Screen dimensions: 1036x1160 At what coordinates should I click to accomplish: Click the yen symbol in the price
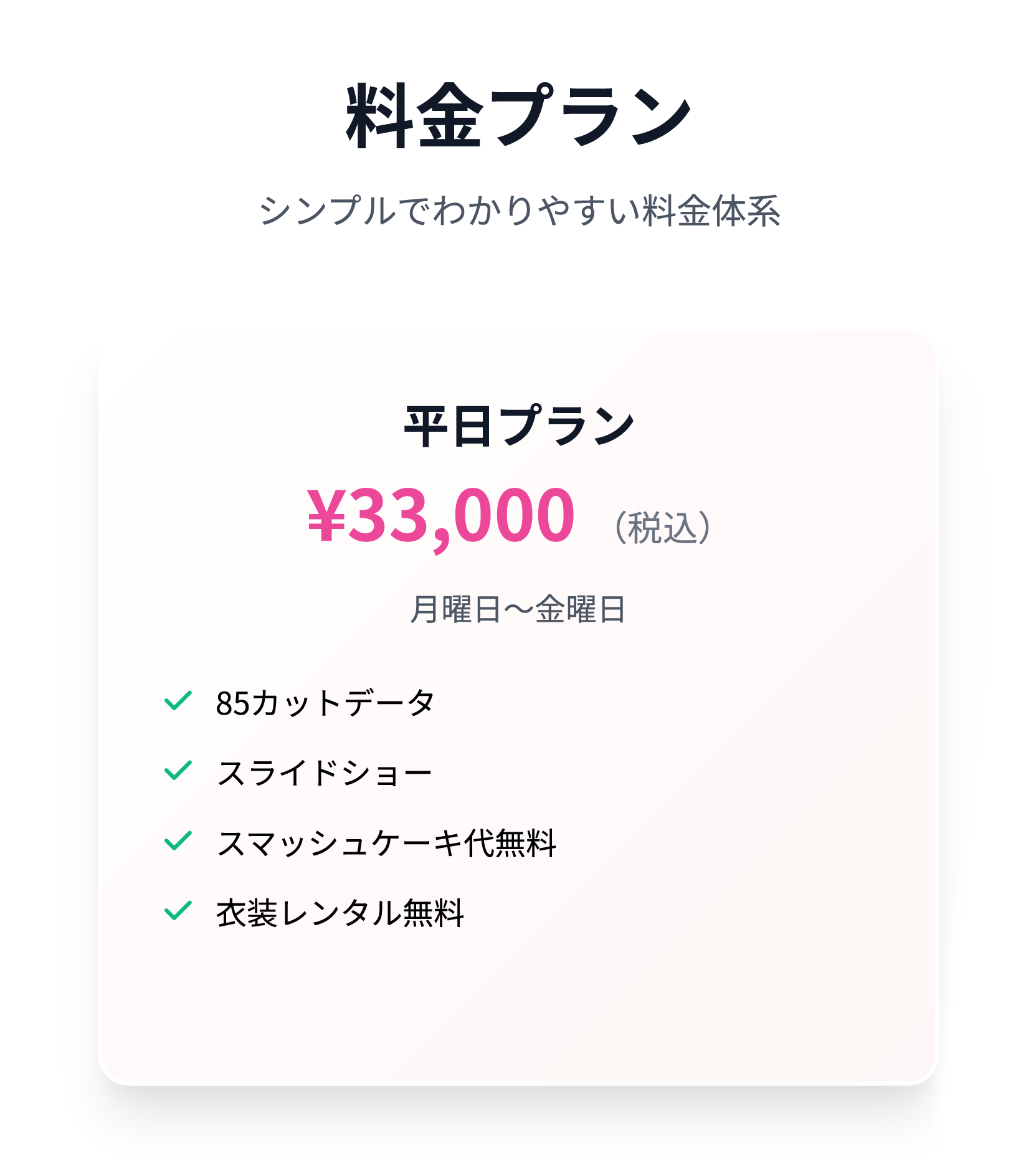click(326, 516)
